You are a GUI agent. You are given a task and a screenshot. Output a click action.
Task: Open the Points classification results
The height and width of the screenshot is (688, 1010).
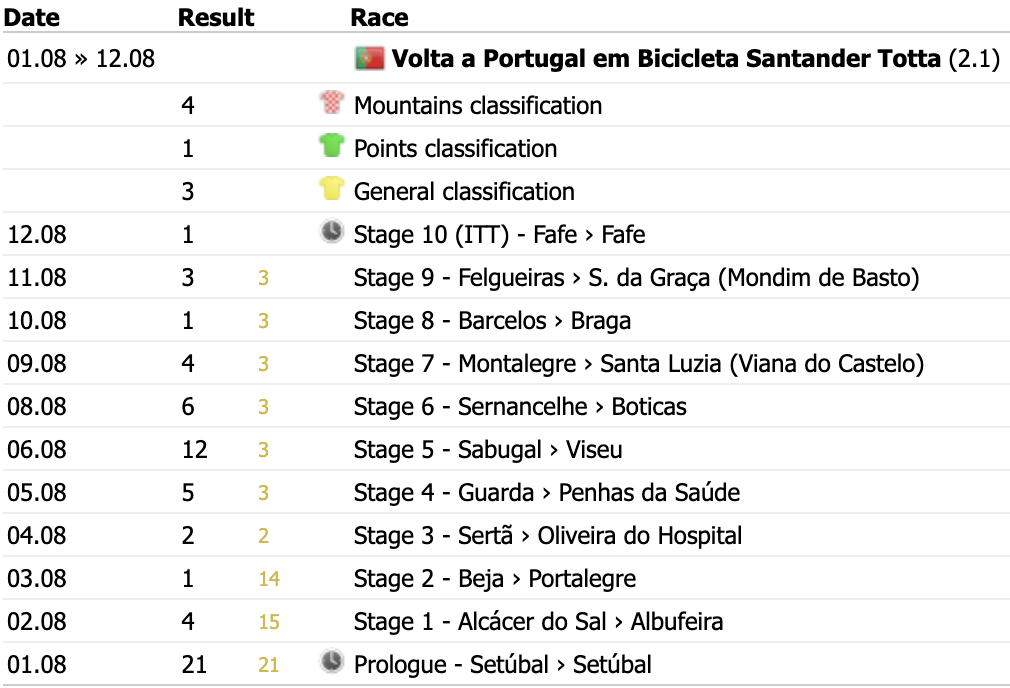(x=455, y=149)
